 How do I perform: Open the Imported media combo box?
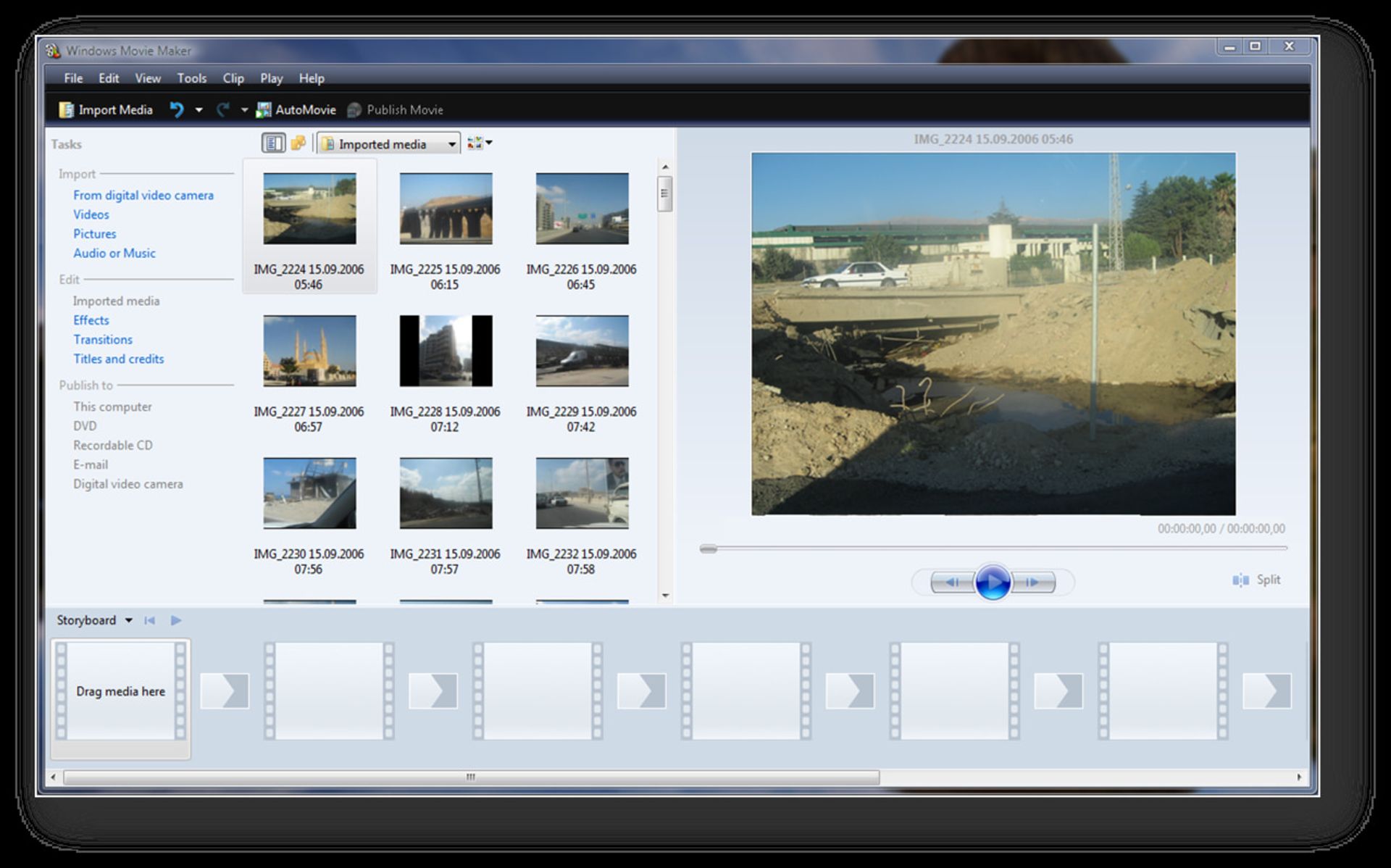tap(388, 144)
